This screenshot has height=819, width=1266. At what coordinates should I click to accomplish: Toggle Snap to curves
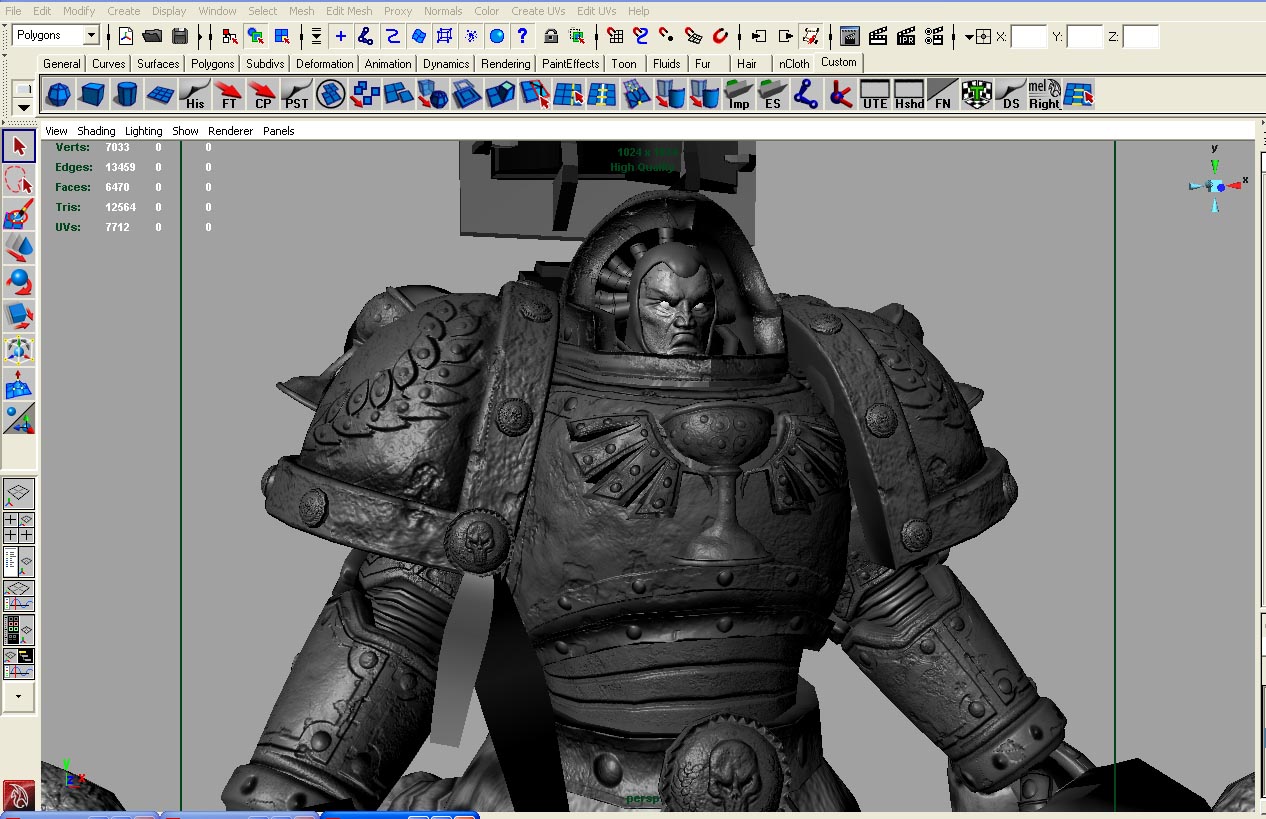point(642,36)
